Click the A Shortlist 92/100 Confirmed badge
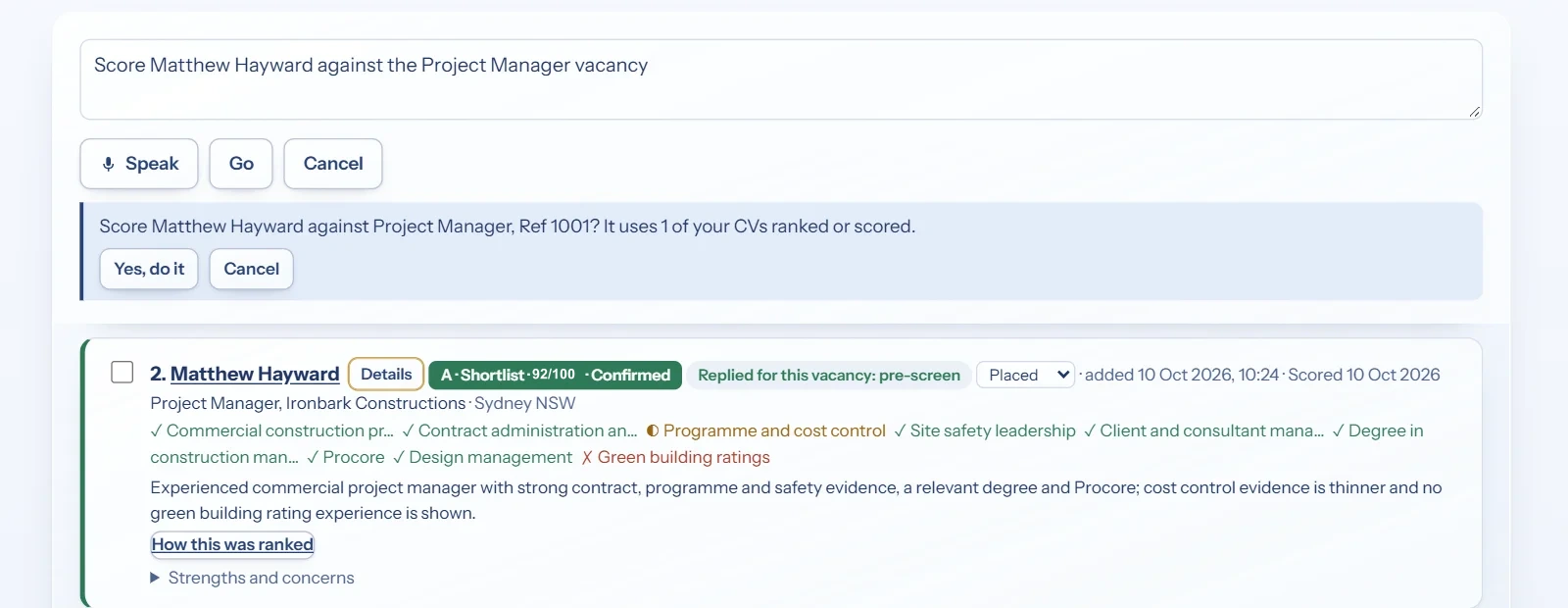The image size is (1568, 608). coord(555,375)
